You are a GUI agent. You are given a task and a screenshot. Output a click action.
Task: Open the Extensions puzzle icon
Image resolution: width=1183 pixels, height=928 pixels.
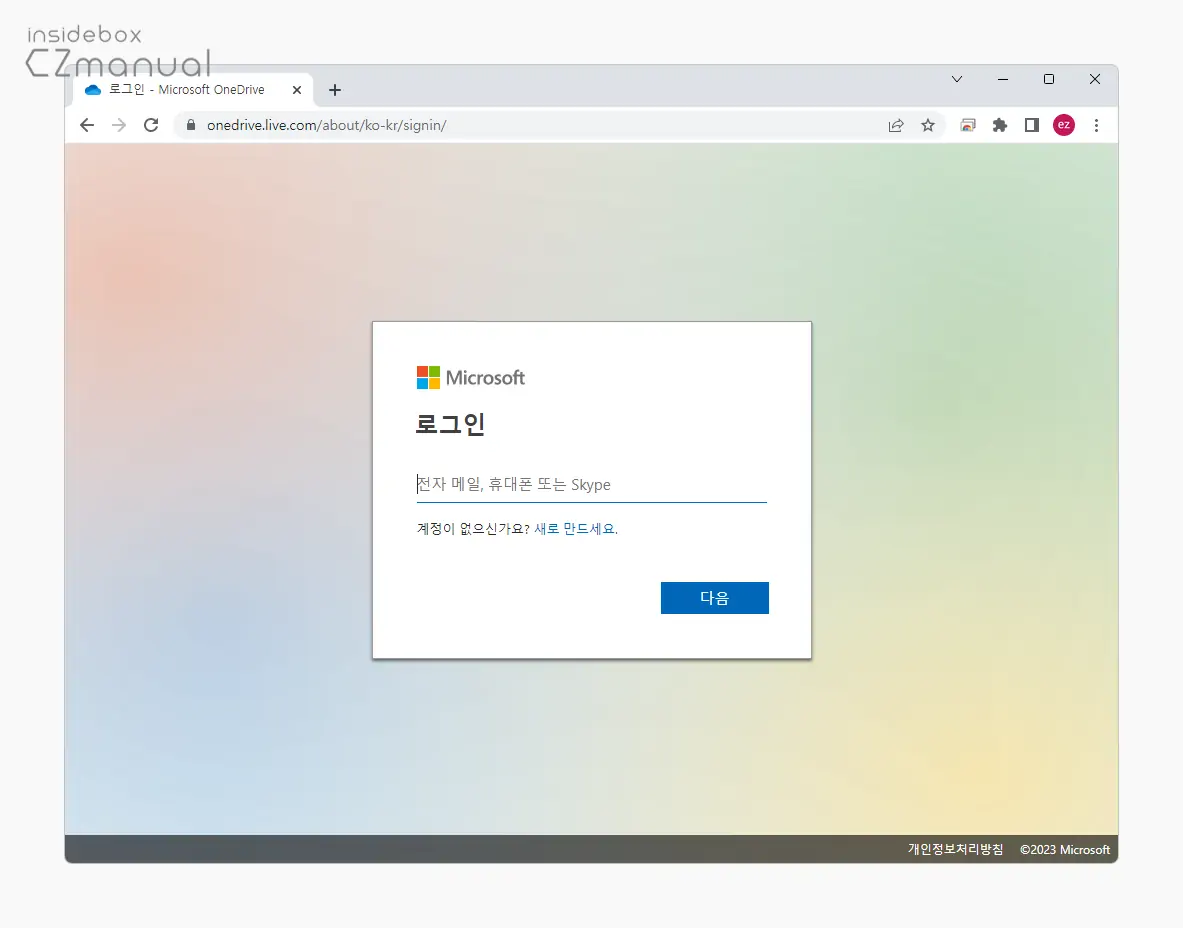tap(1000, 125)
